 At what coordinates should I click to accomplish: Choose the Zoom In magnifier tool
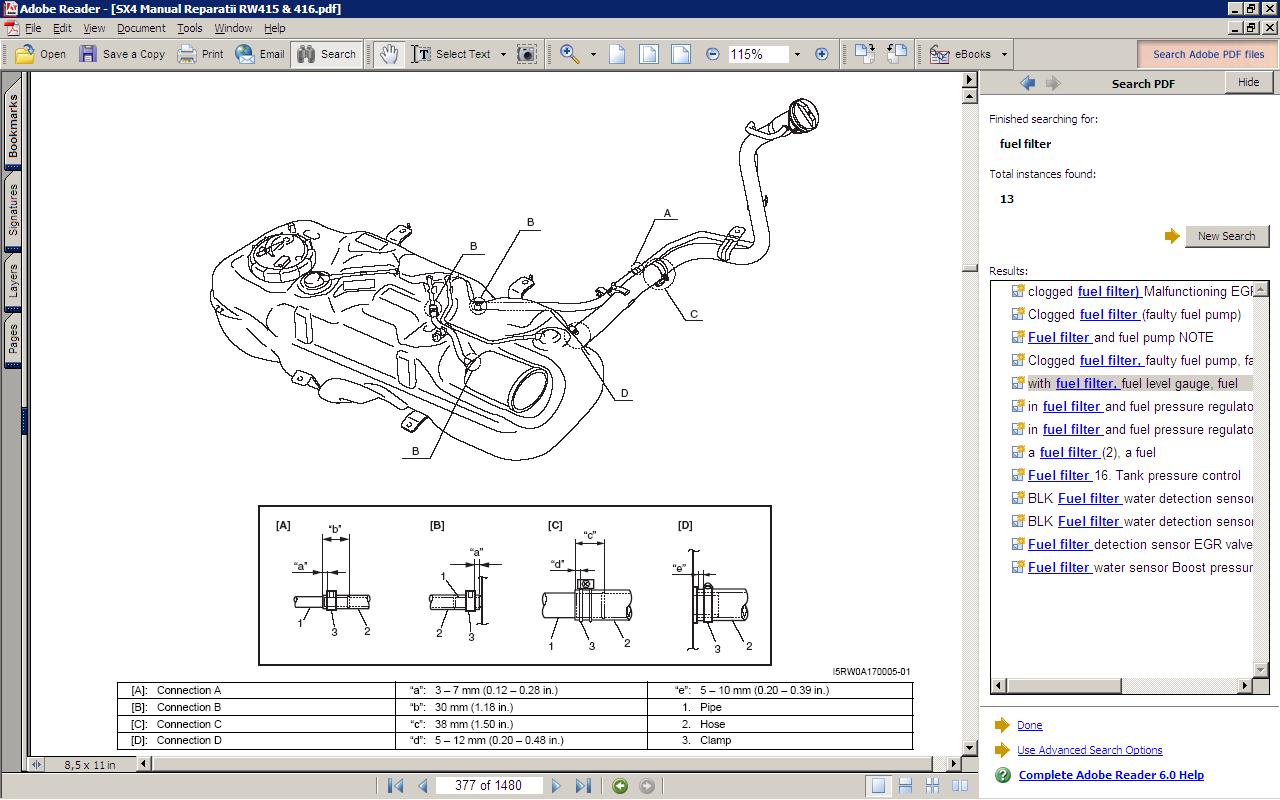coord(570,54)
